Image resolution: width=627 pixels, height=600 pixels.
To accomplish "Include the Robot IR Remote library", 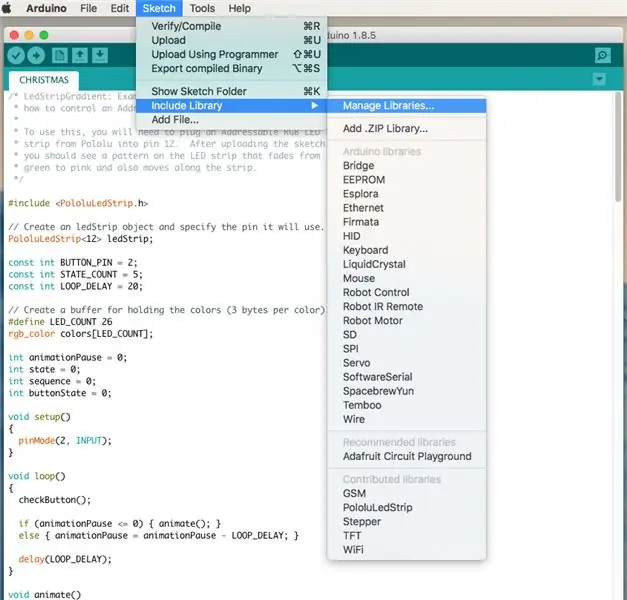I will (x=406, y=306).
